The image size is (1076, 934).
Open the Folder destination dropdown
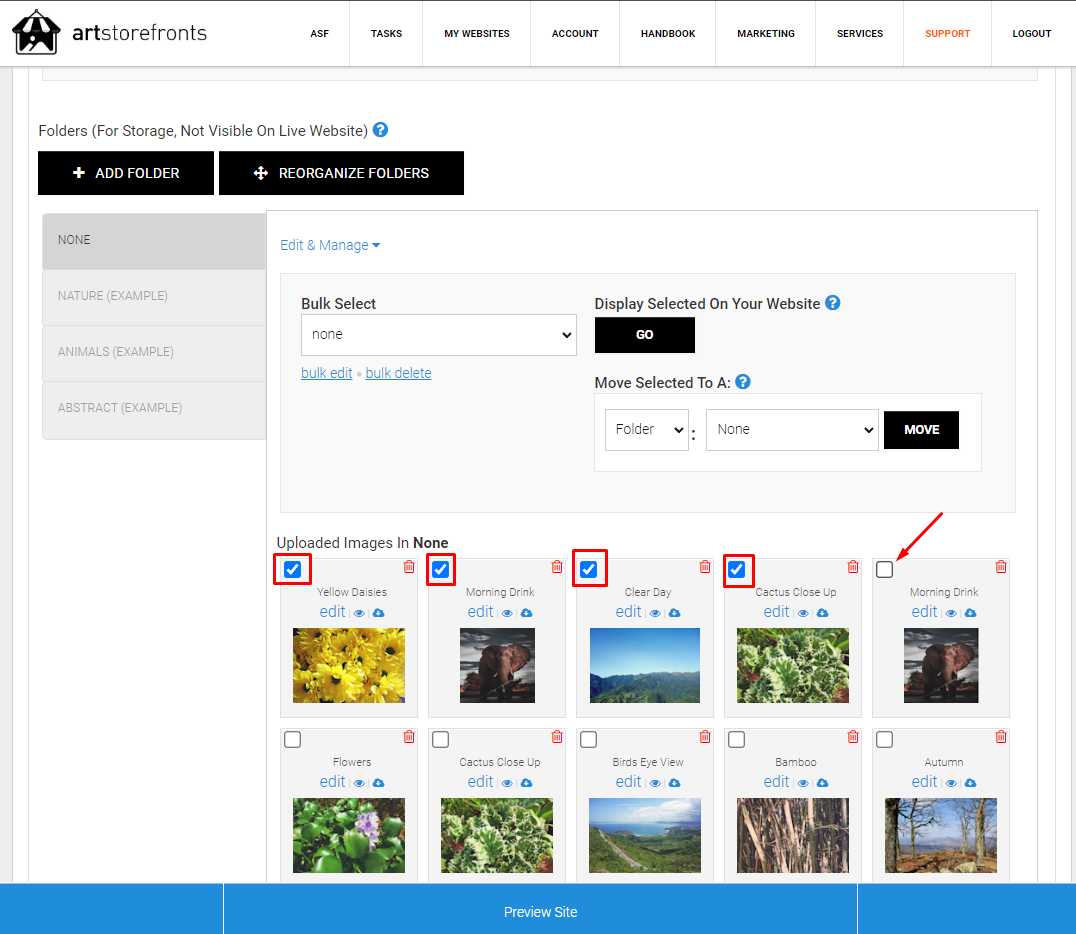[x=646, y=429]
